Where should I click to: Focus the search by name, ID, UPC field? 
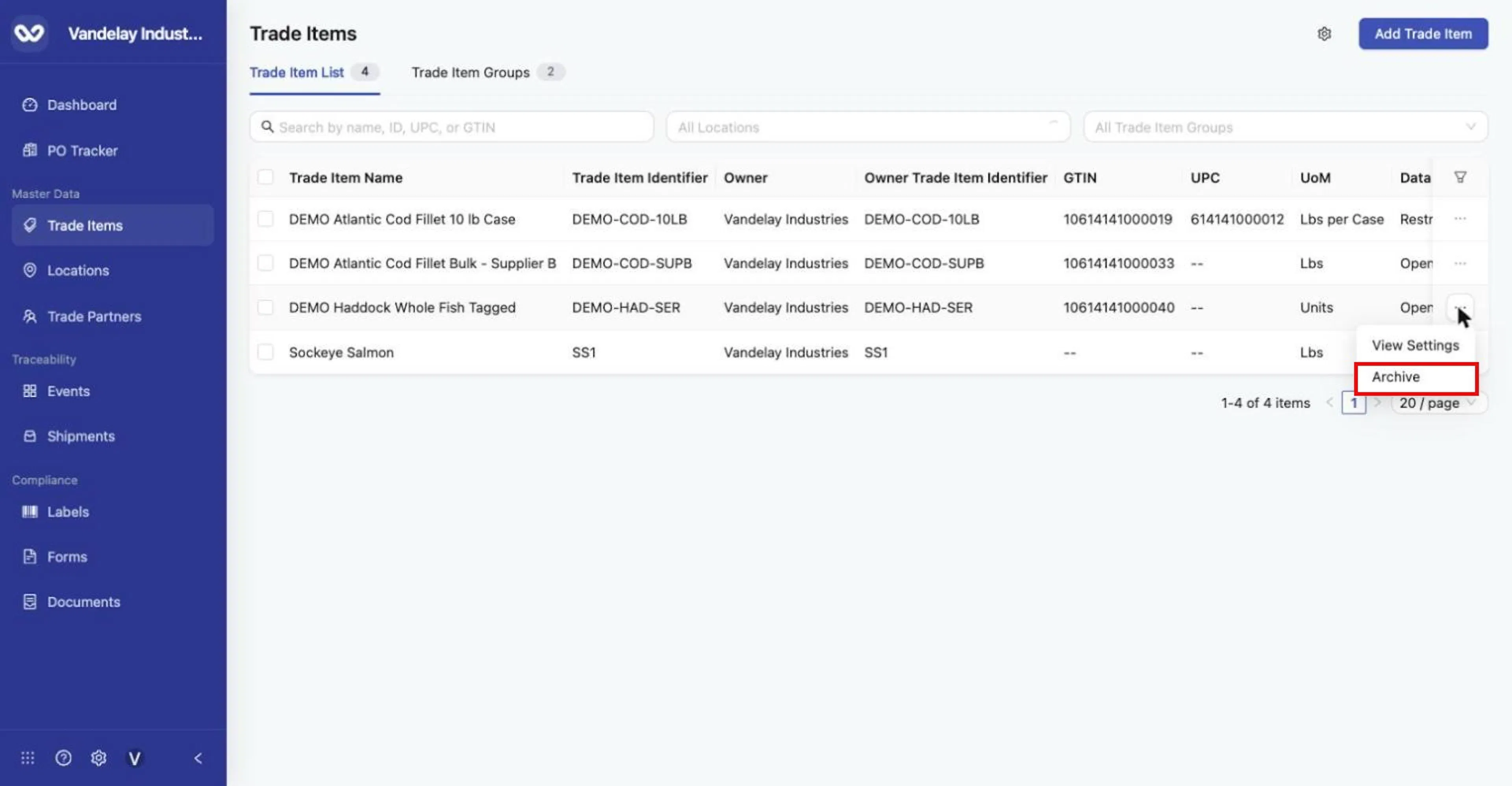451,127
